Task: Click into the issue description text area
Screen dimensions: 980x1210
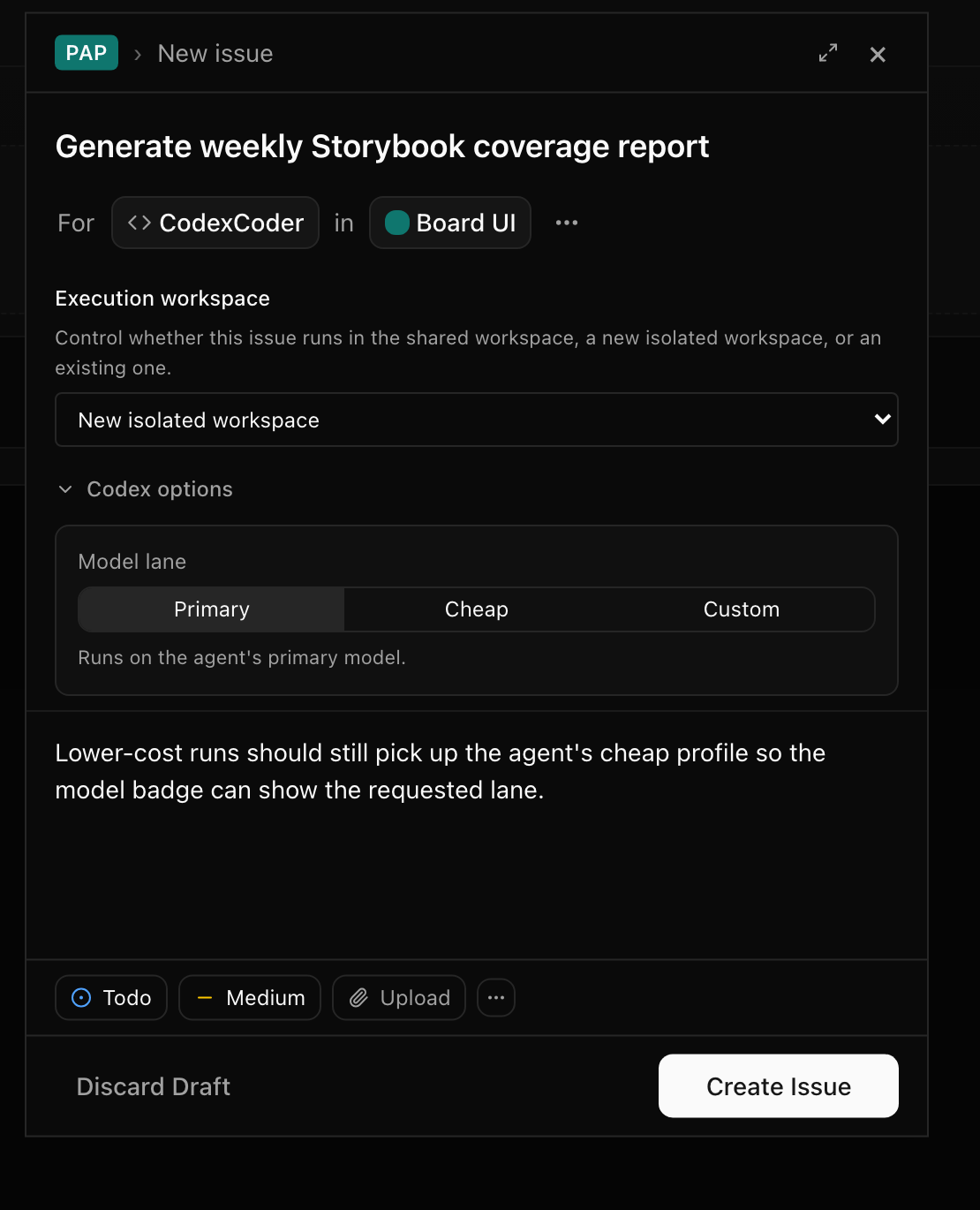Action: pos(477,835)
